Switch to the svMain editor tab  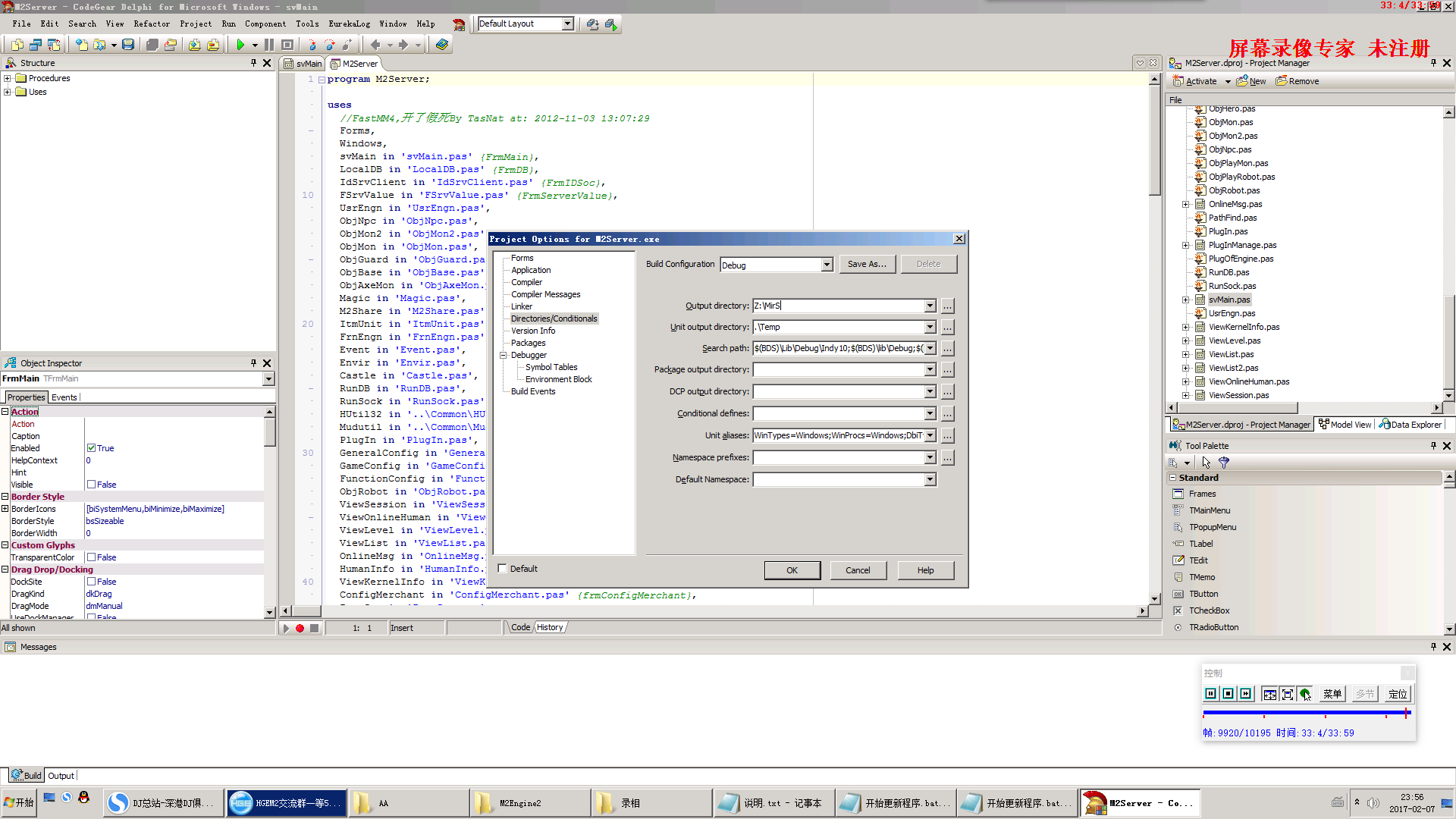point(303,64)
